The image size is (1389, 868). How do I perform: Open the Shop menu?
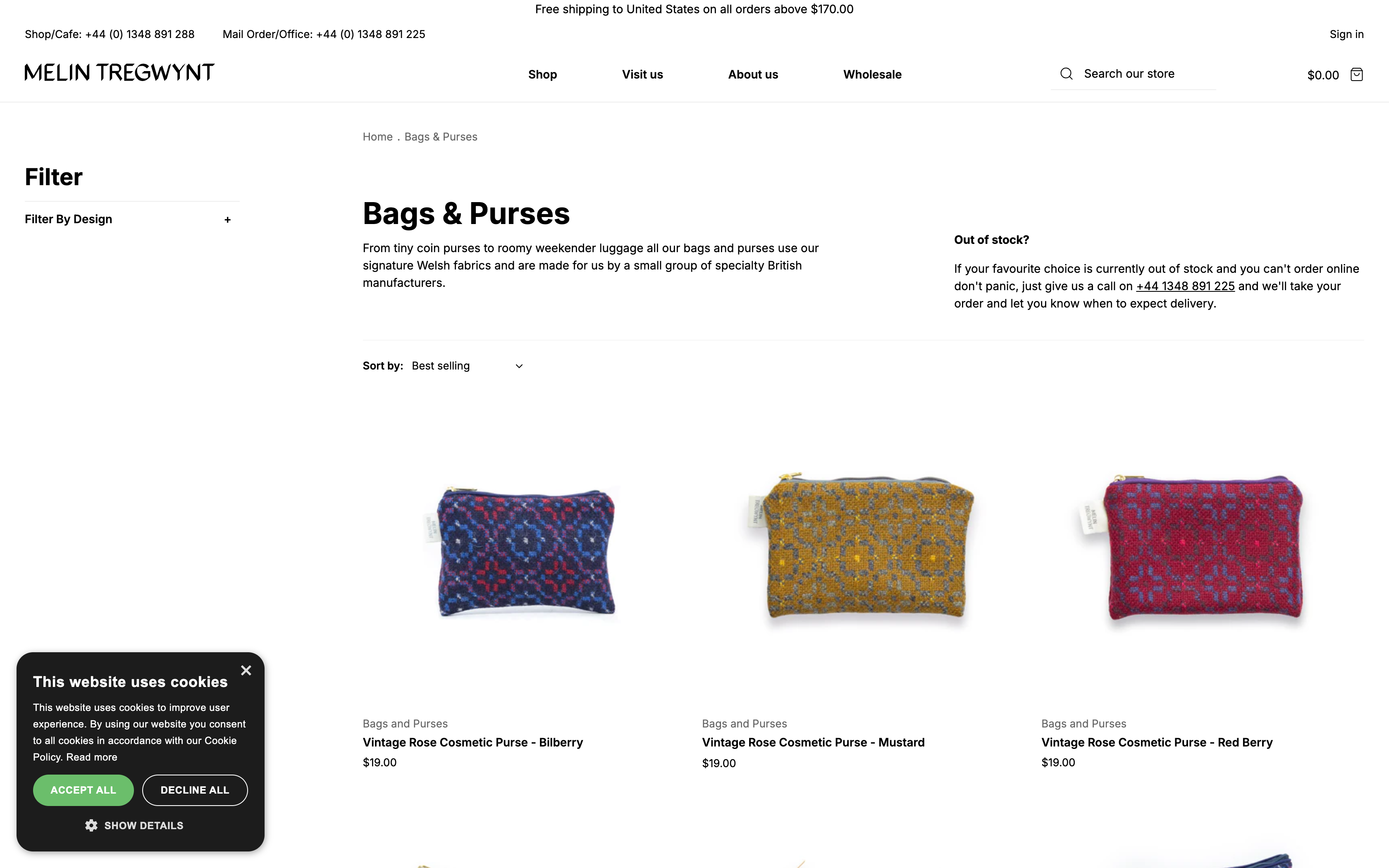point(542,75)
